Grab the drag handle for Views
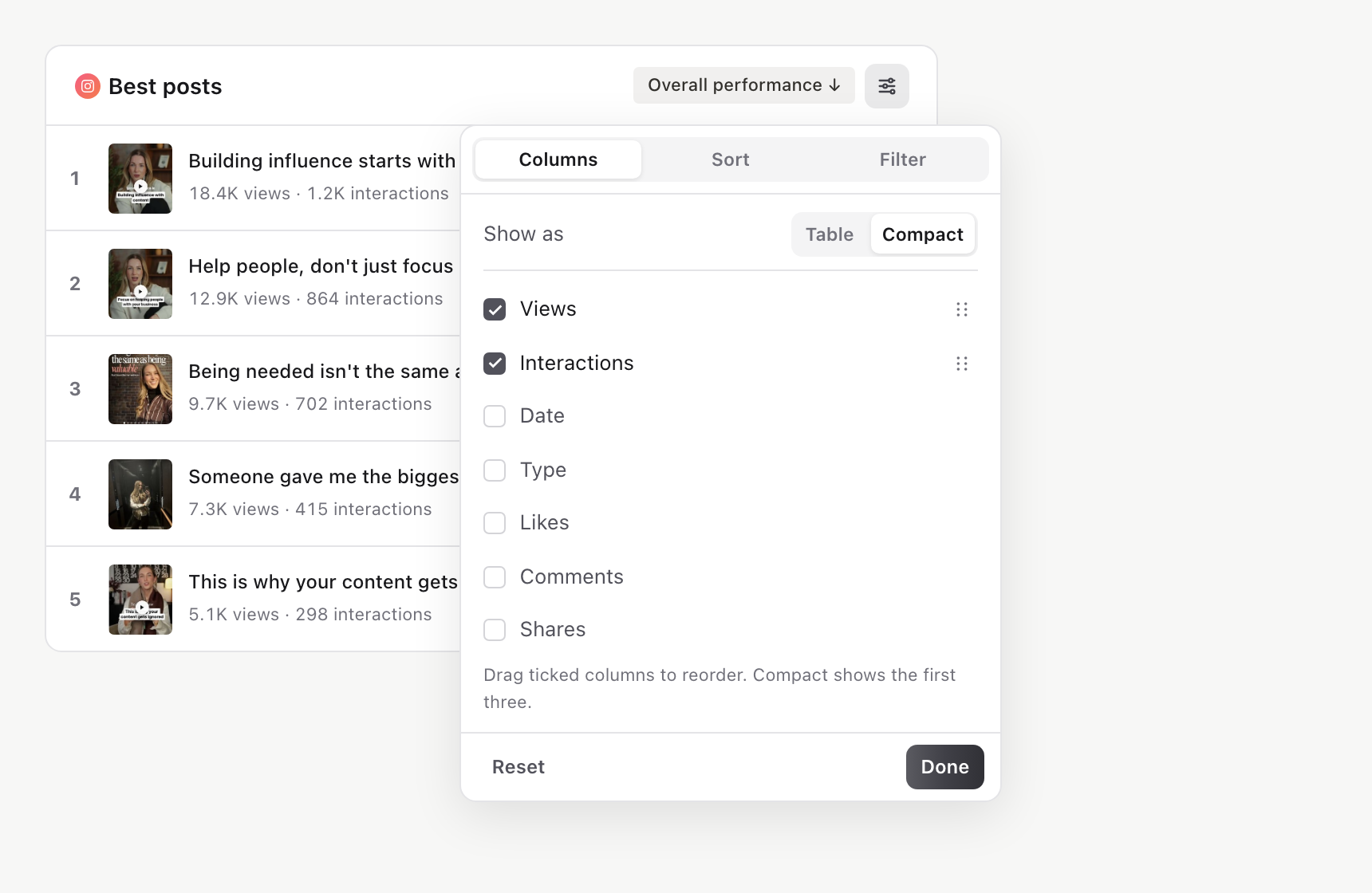Image resolution: width=1372 pixels, height=893 pixels. (x=962, y=309)
